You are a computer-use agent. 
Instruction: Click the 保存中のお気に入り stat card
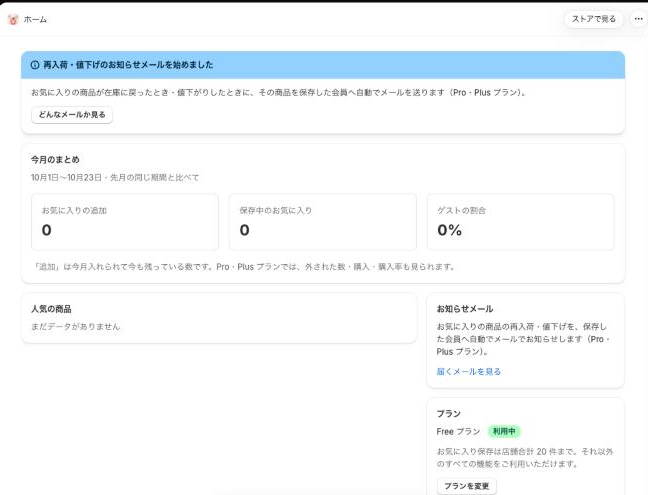pyautogui.click(x=323, y=222)
